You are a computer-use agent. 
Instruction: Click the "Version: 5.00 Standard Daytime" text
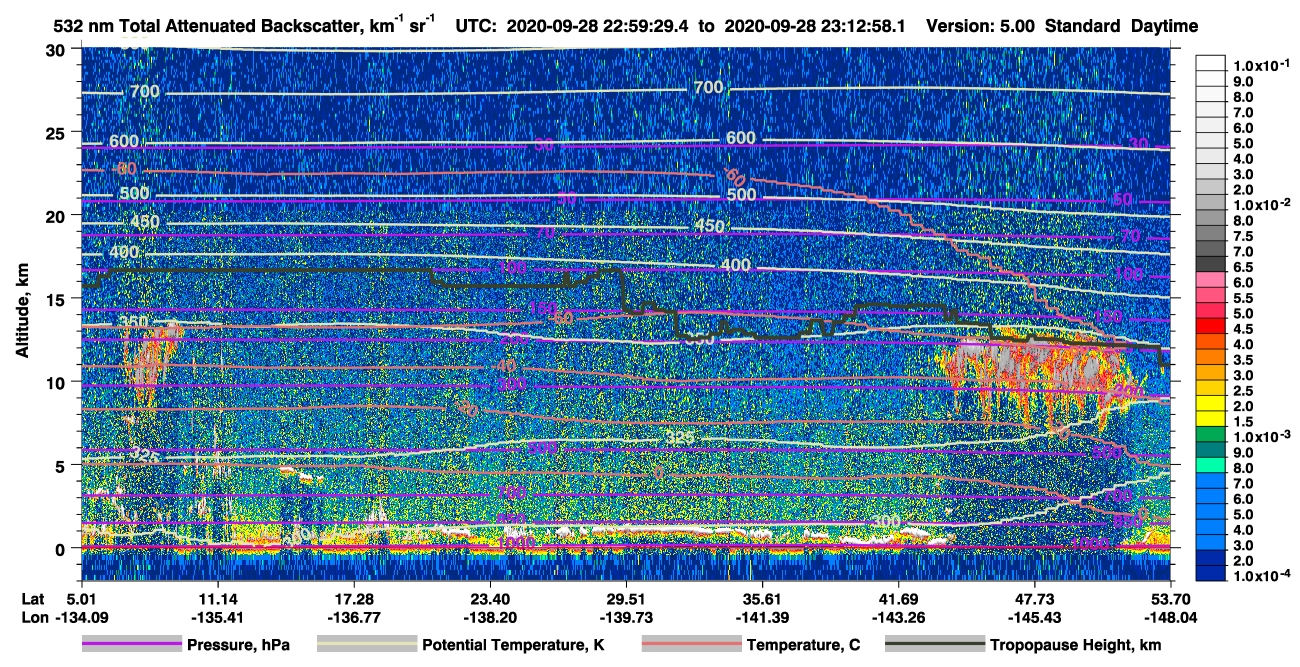(x=1062, y=25)
